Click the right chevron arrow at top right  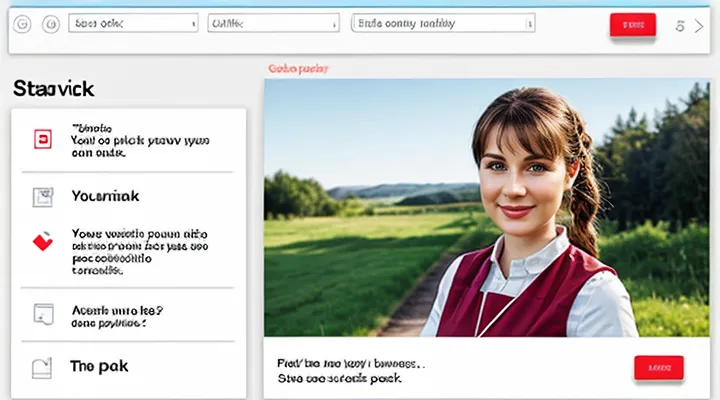(x=699, y=25)
